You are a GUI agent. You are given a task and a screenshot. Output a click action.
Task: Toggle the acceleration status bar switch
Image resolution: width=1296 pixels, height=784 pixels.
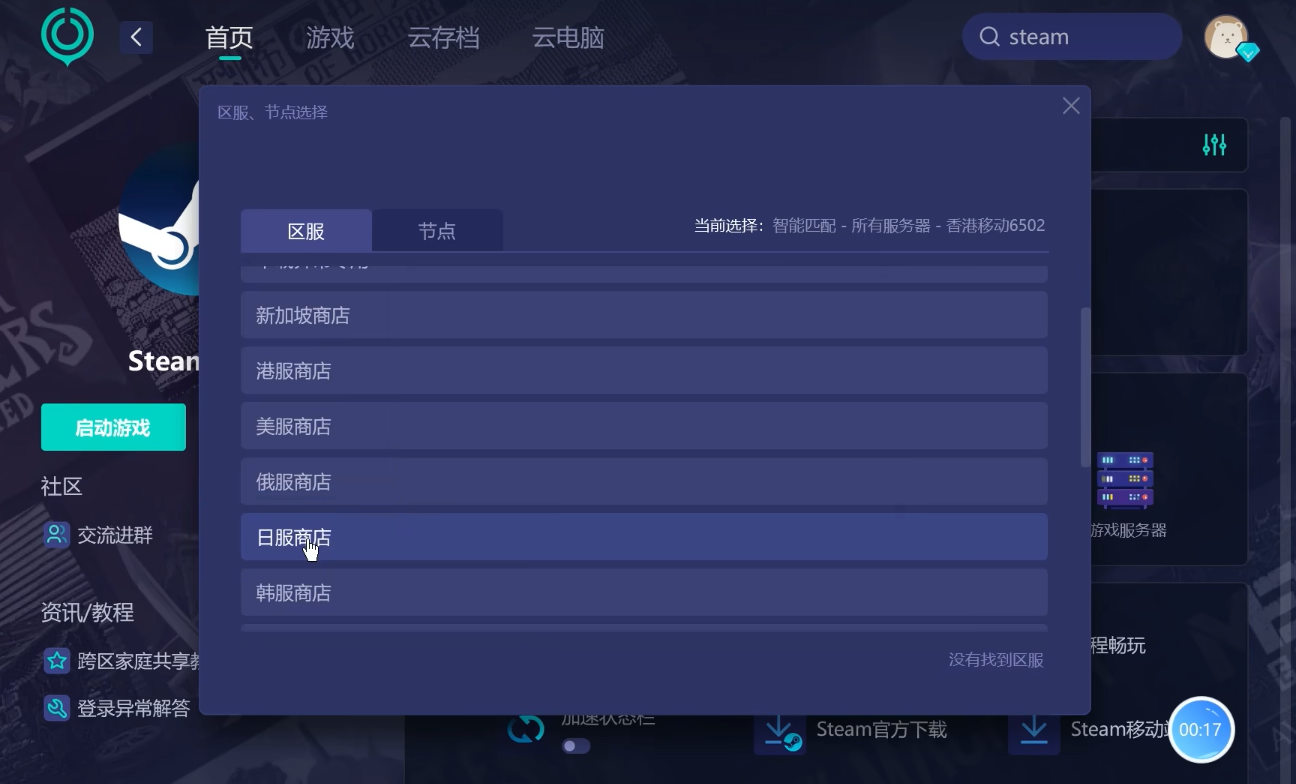576,746
